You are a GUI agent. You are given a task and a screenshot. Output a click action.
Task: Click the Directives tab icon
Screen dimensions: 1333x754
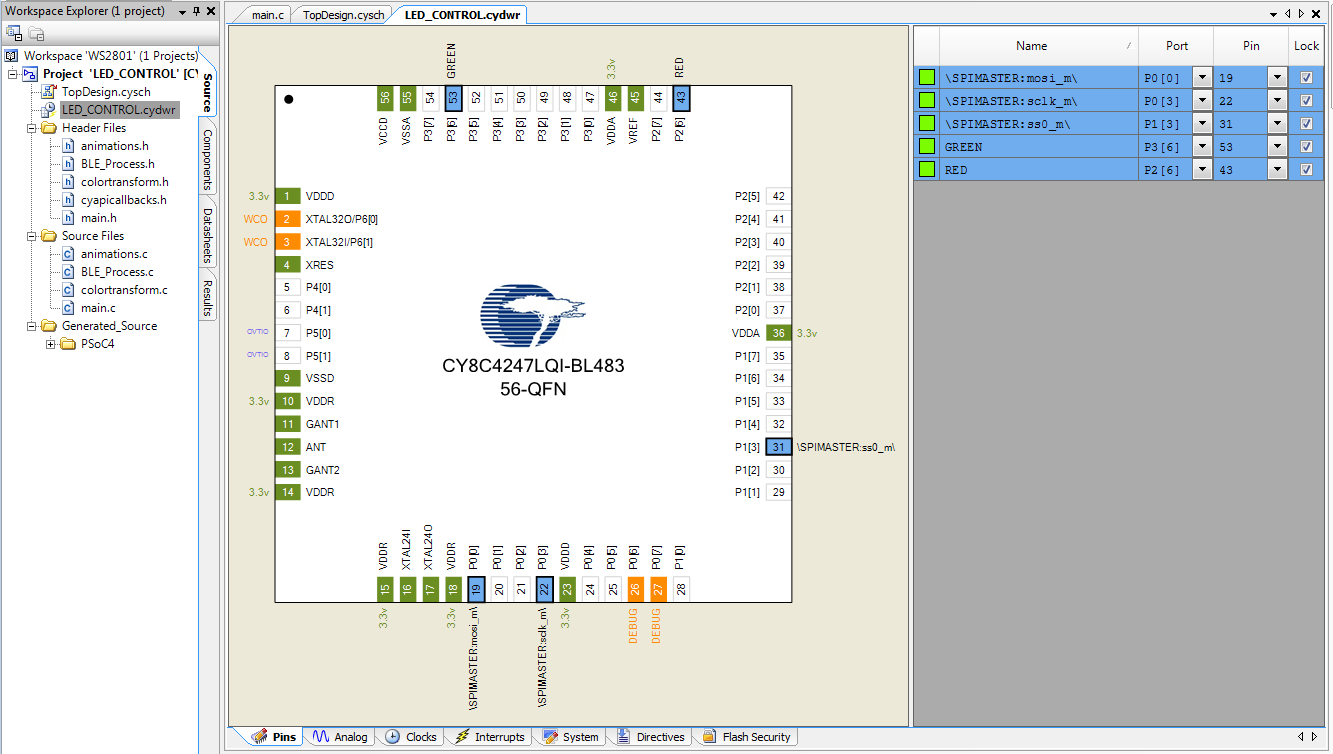[623, 737]
